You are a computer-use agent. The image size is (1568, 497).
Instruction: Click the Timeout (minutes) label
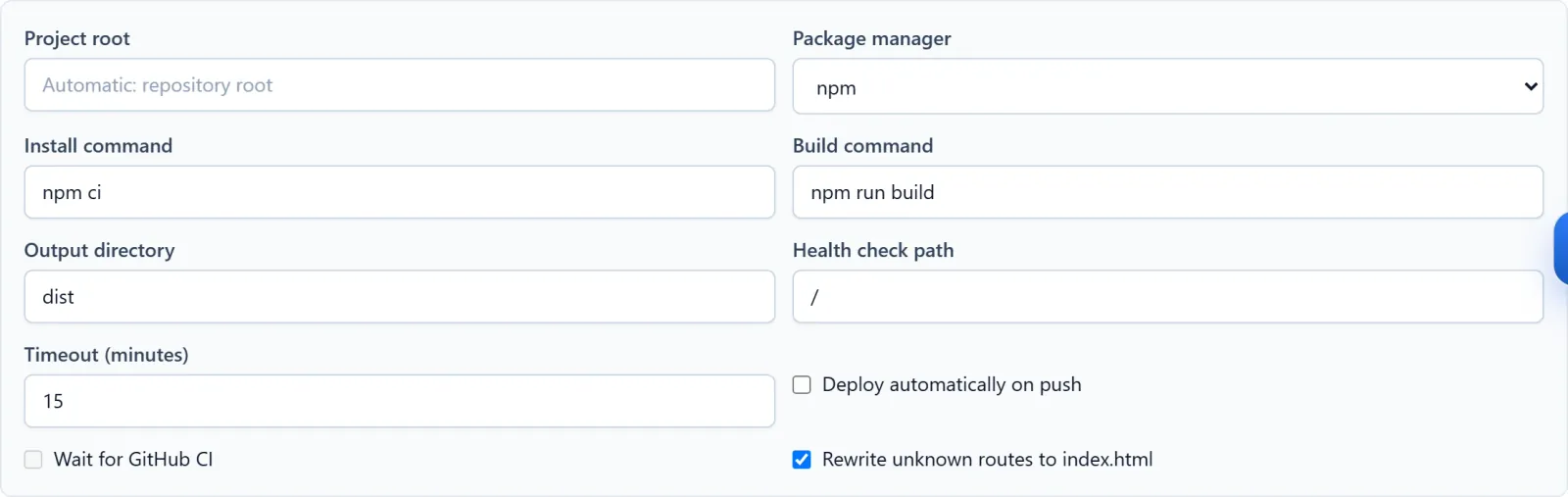click(106, 355)
